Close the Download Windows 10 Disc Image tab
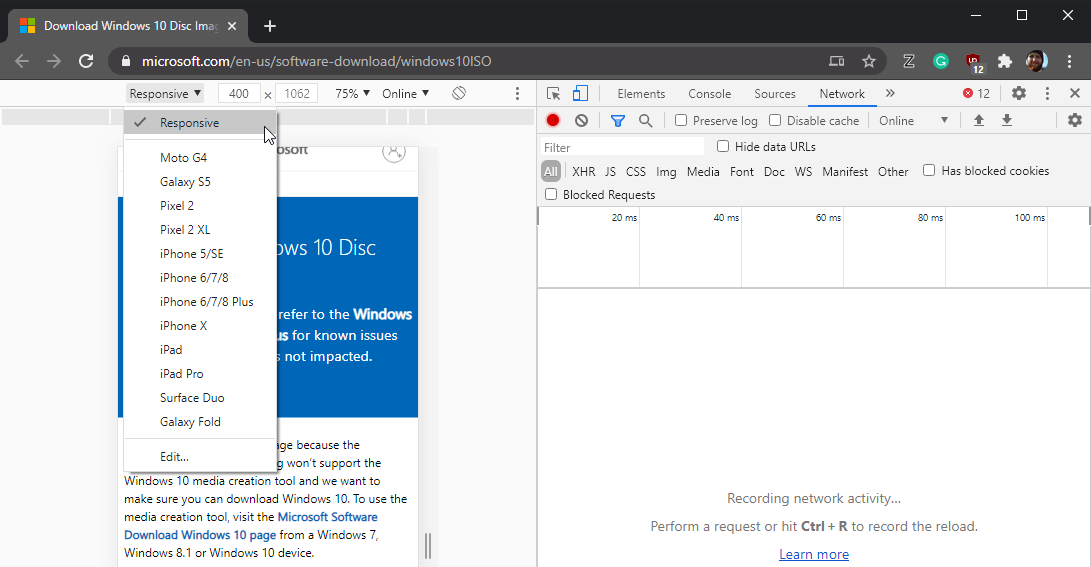 coord(232,26)
